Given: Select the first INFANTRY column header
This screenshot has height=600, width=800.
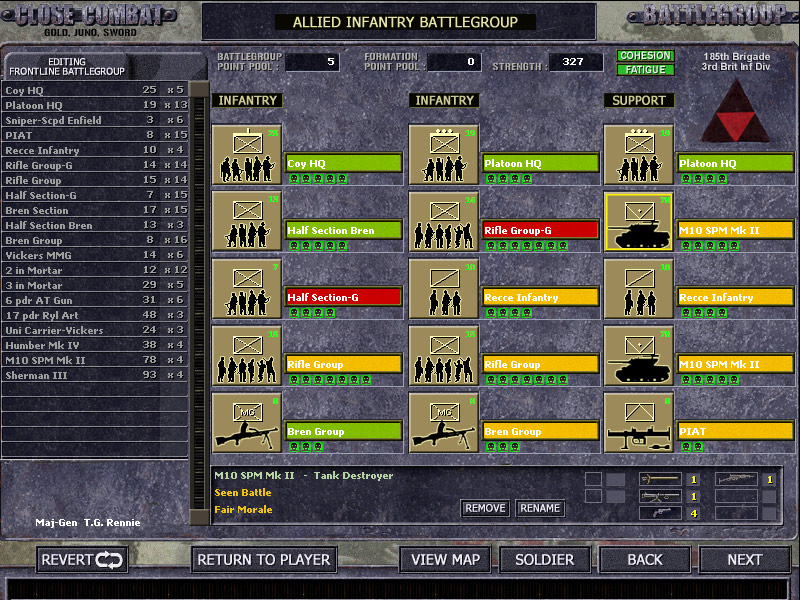Looking at the screenshot, I should (247, 101).
